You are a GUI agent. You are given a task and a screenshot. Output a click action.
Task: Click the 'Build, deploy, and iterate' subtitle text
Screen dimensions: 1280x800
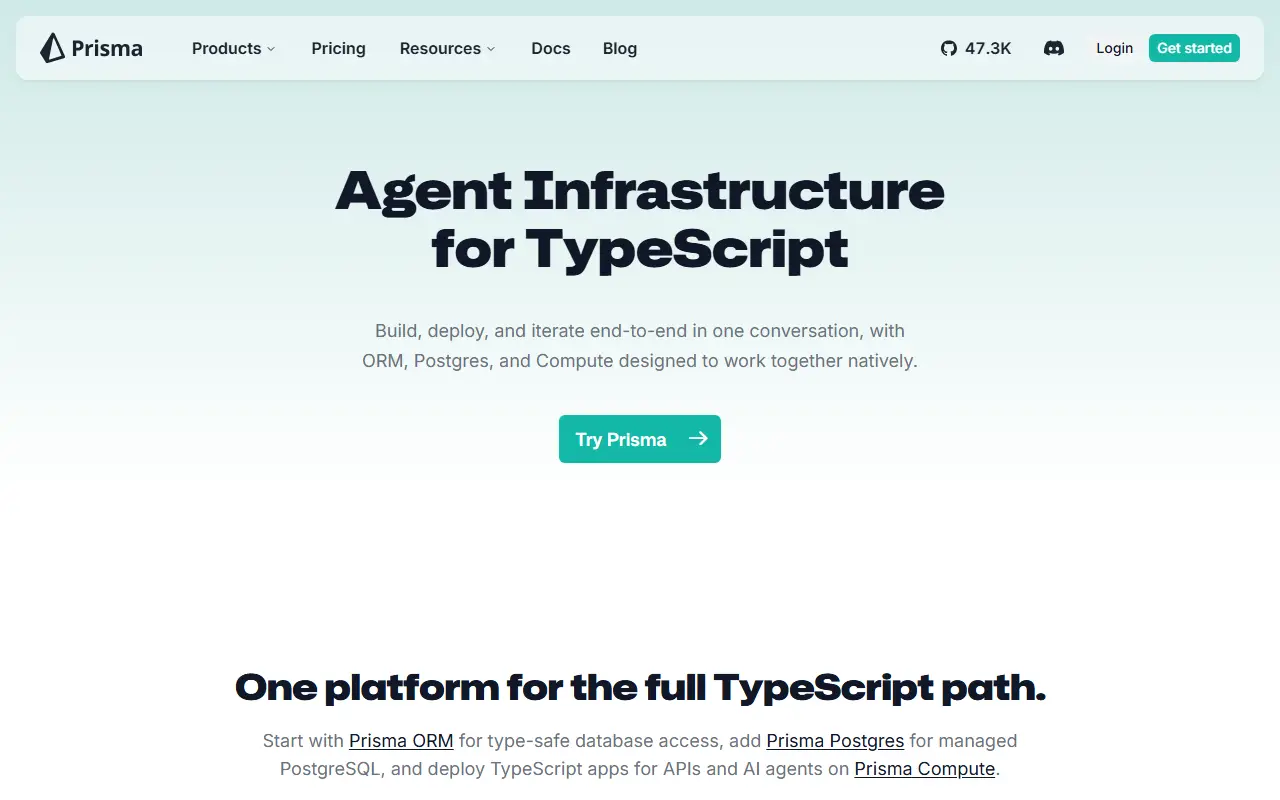click(x=640, y=346)
